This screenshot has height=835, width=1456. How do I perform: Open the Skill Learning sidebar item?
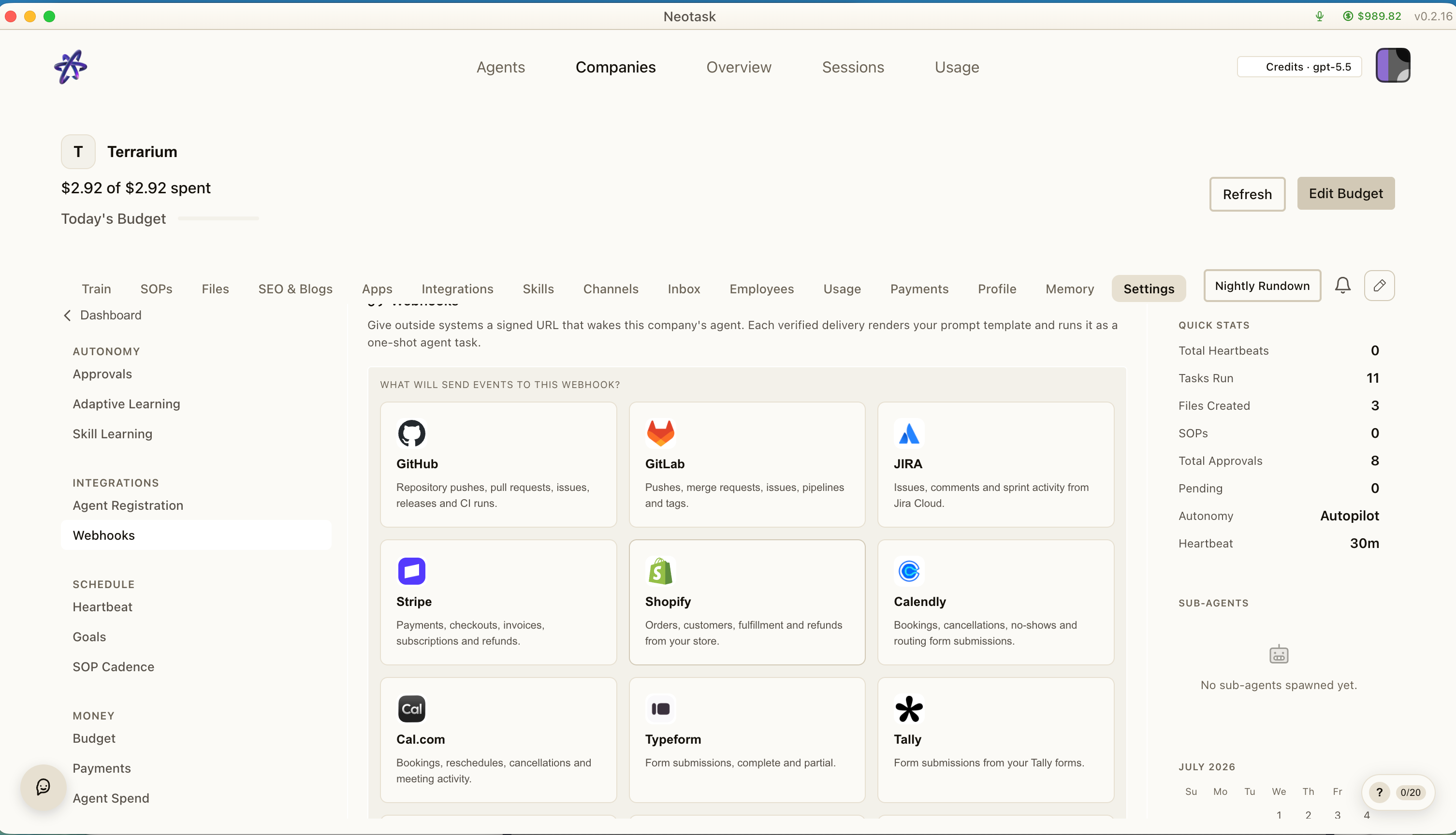click(113, 433)
